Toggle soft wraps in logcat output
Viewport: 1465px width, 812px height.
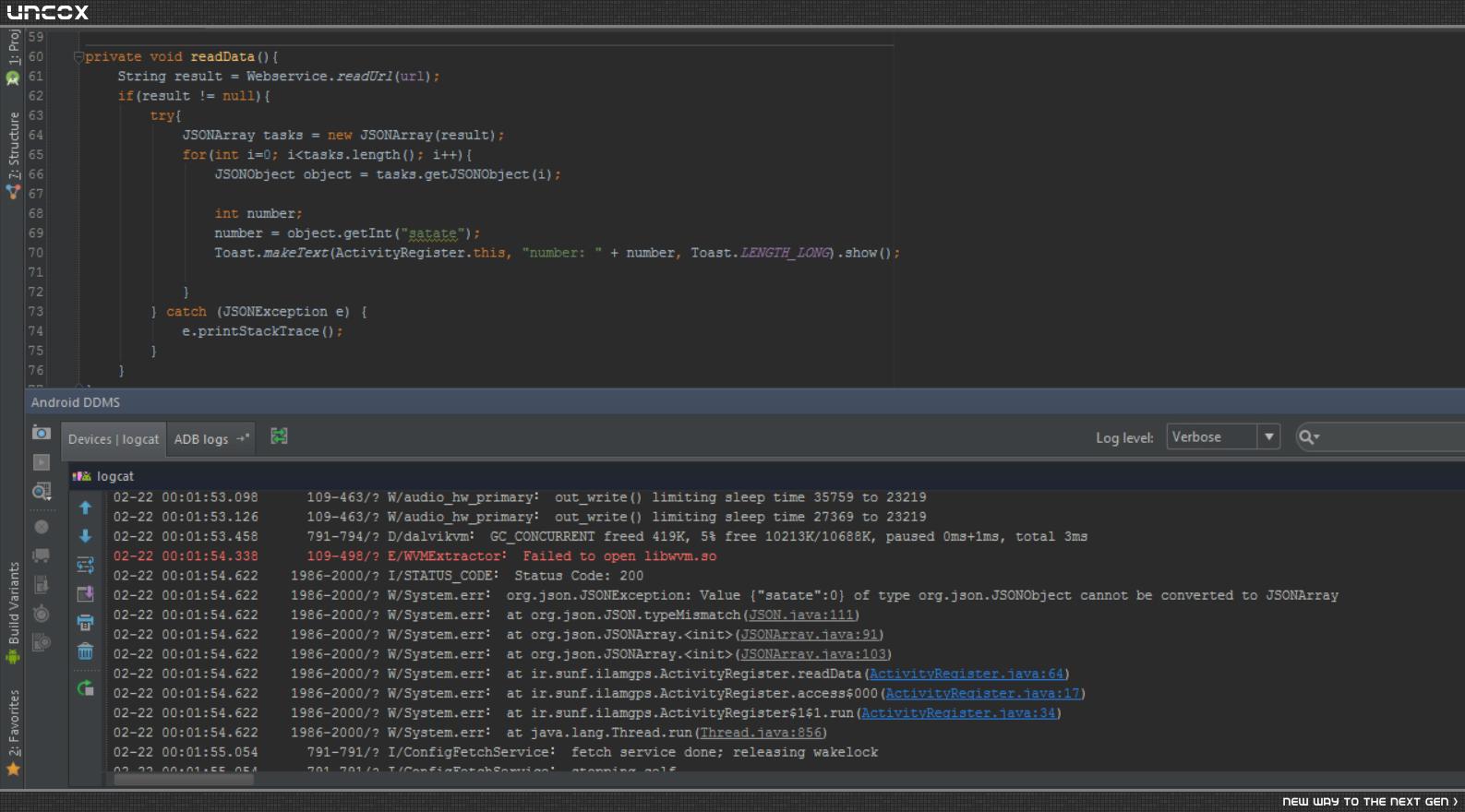(85, 565)
